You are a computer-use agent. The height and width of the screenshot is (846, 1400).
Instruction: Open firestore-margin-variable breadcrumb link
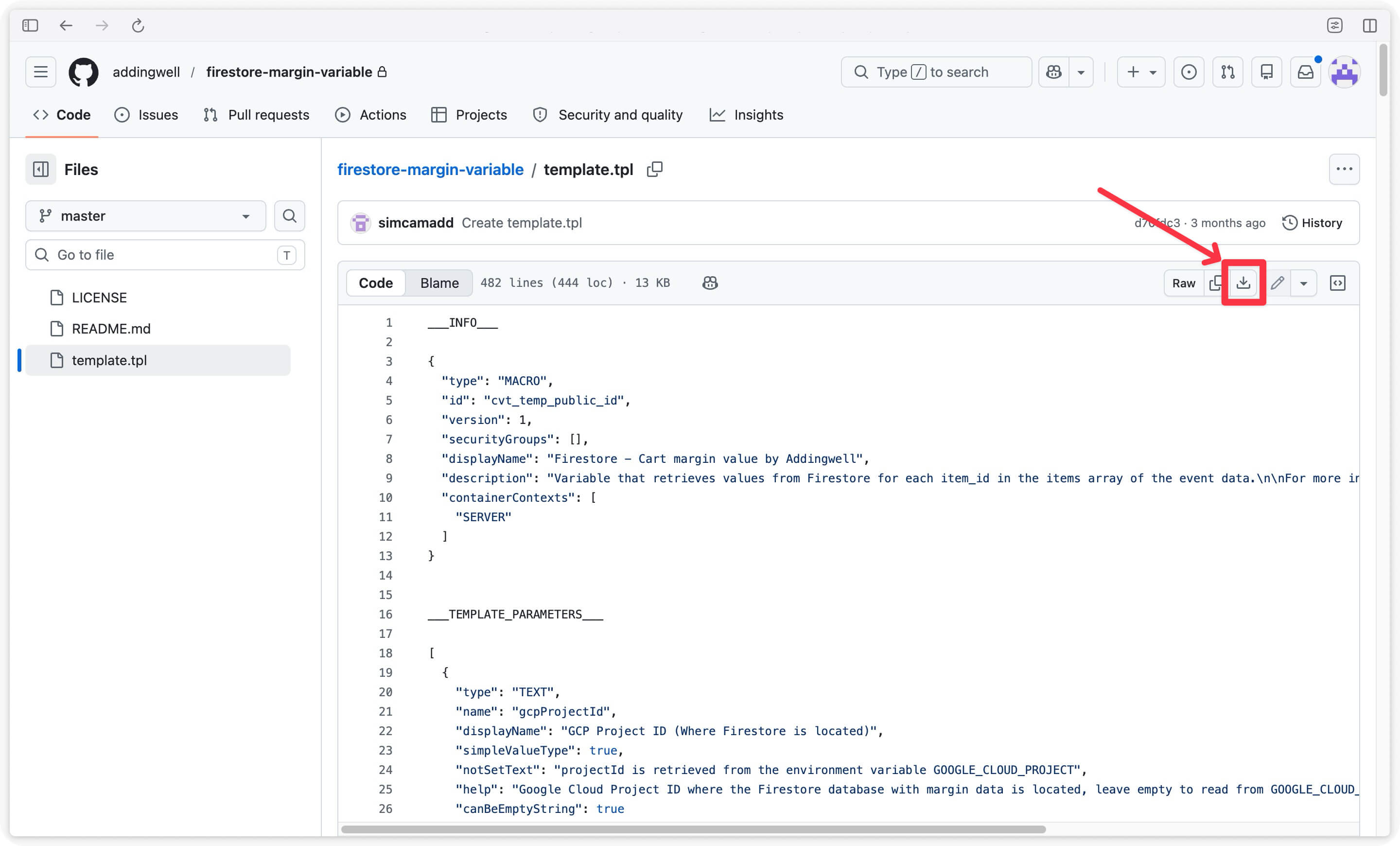430,169
